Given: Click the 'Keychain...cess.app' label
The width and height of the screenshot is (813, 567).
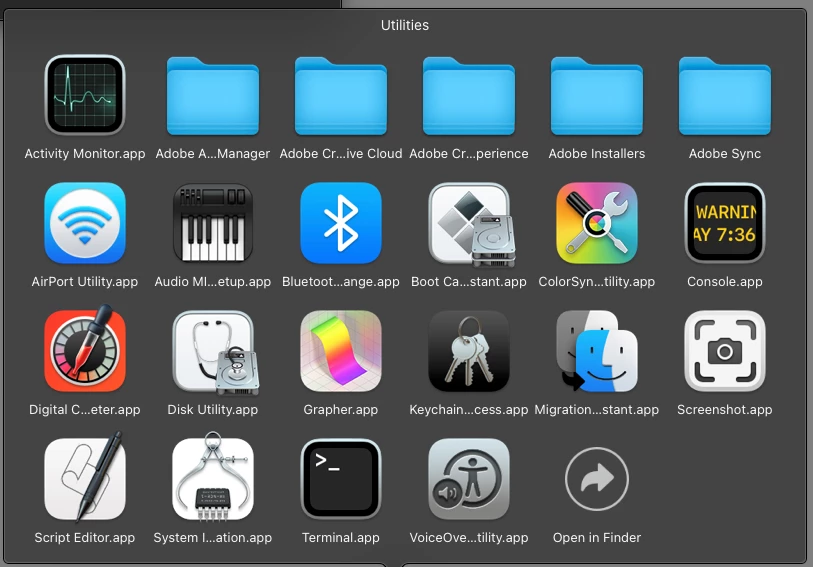Looking at the screenshot, I should (469, 409).
